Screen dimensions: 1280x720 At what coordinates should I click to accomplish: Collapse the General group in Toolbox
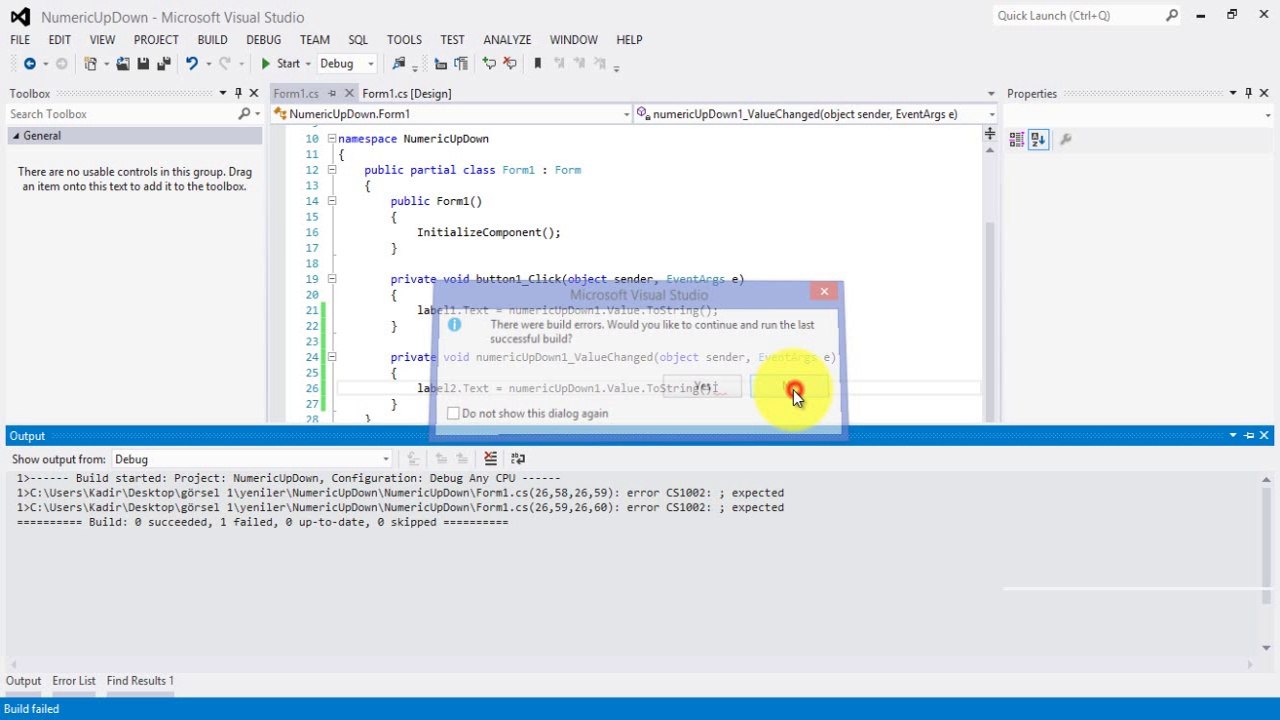click(x=16, y=136)
